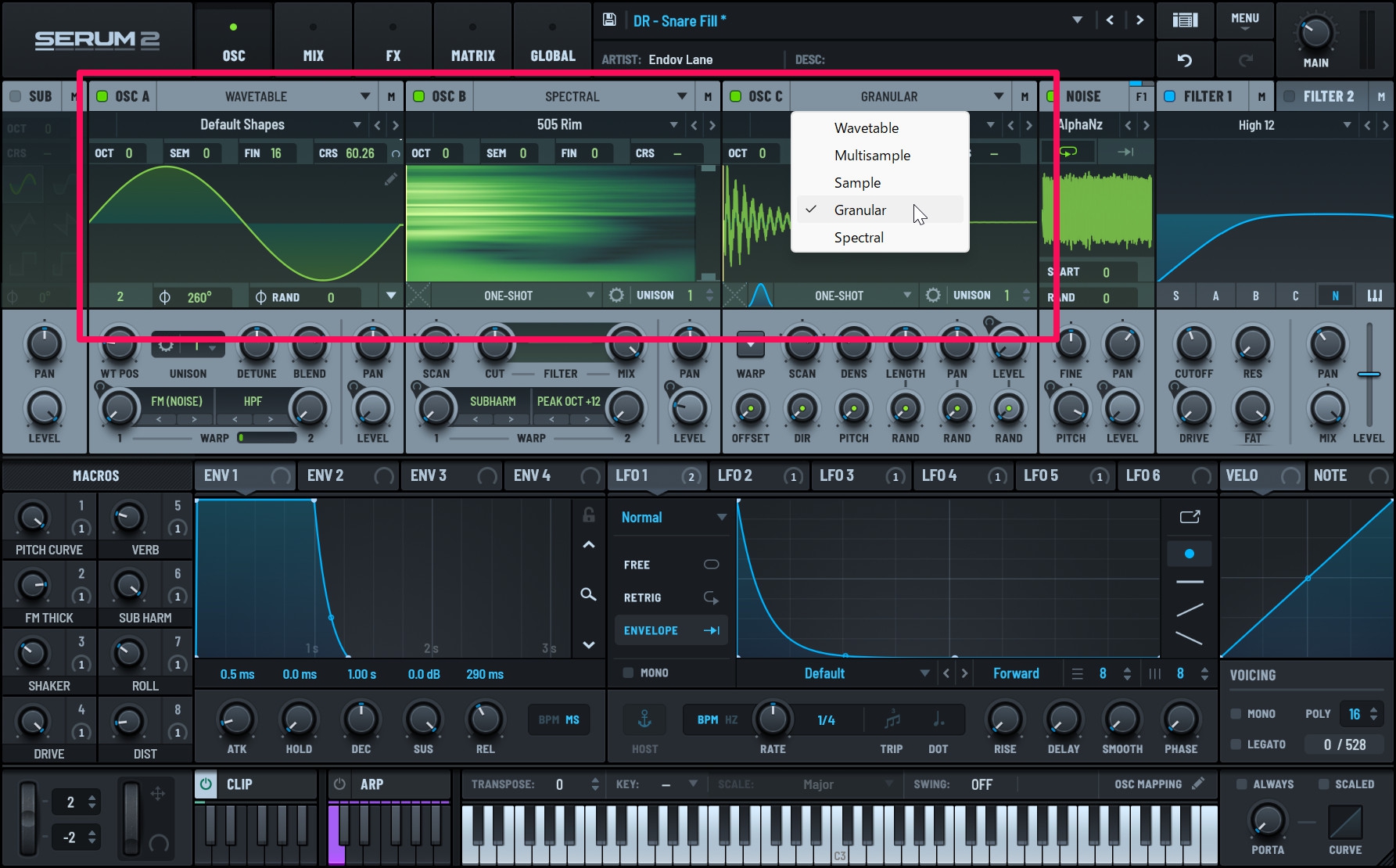This screenshot has width=1396, height=868.
Task: Select previous OSC B sample arrow
Action: click(694, 125)
